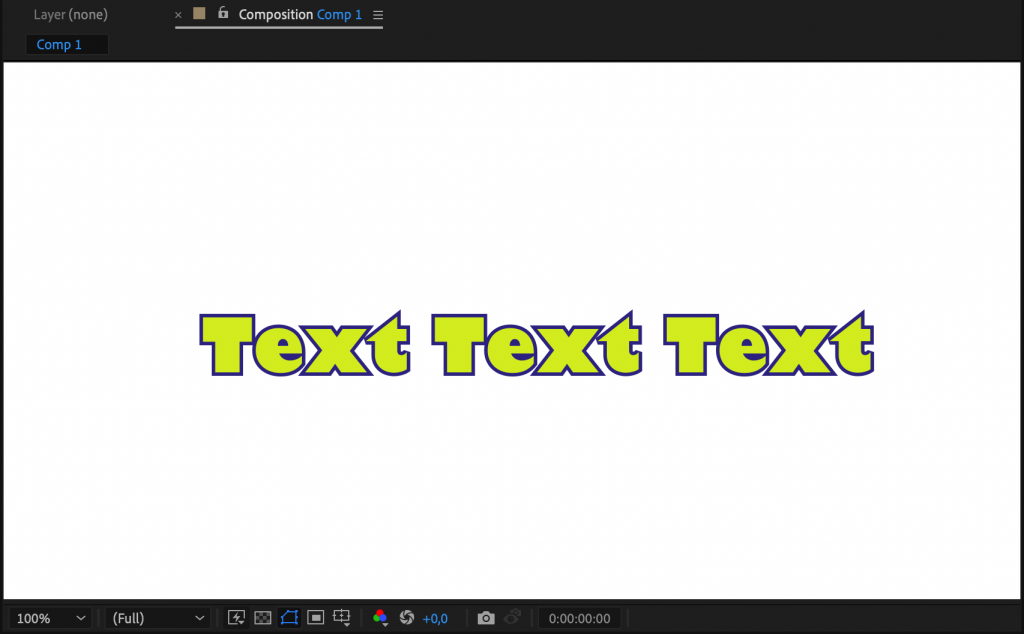Click the Comp 1 button under the Layer tab
1024x634 pixels.
66,44
